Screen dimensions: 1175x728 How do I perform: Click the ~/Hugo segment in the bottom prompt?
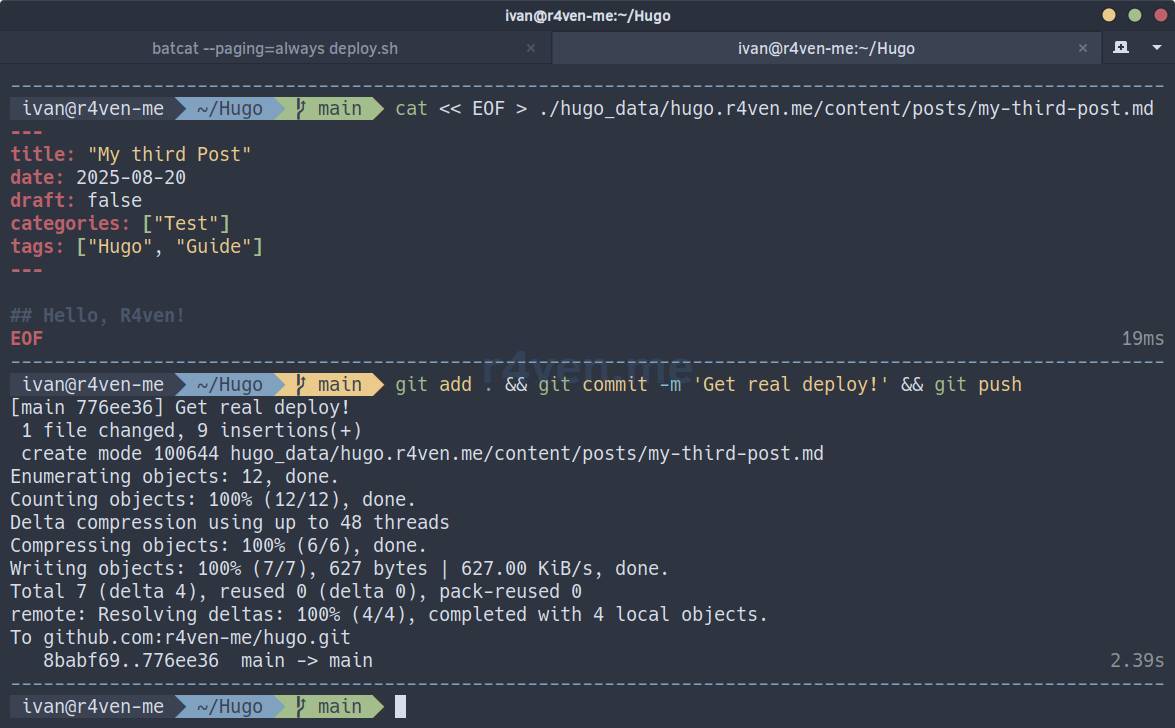pyautogui.click(x=229, y=706)
